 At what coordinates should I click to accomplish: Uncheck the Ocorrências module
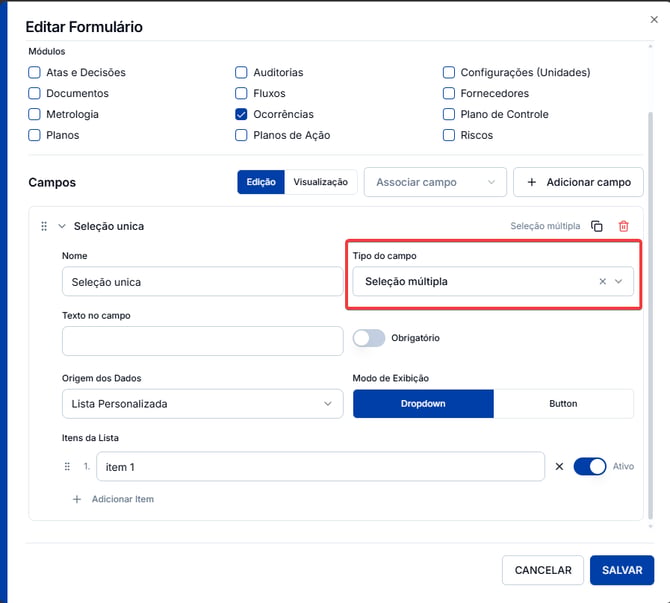point(241,114)
